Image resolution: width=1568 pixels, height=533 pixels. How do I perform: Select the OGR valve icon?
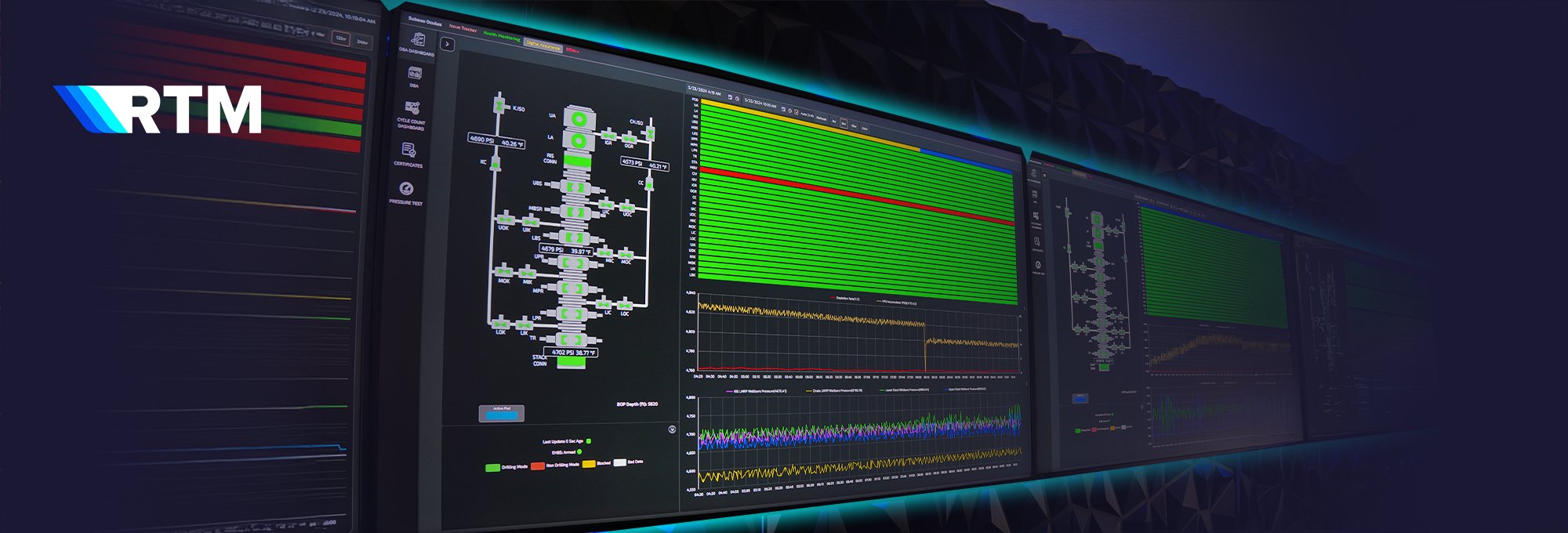pyautogui.click(x=629, y=140)
